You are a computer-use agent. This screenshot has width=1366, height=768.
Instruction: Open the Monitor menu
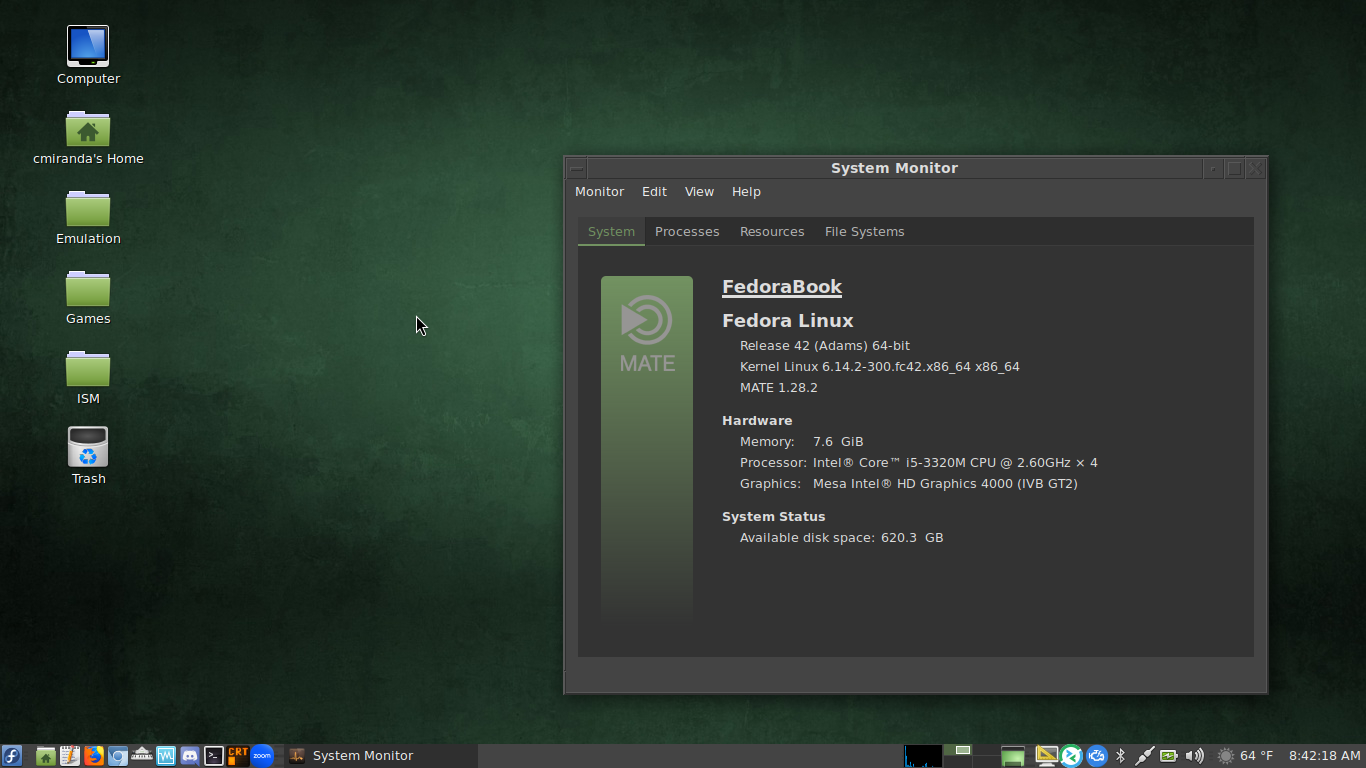(x=599, y=192)
